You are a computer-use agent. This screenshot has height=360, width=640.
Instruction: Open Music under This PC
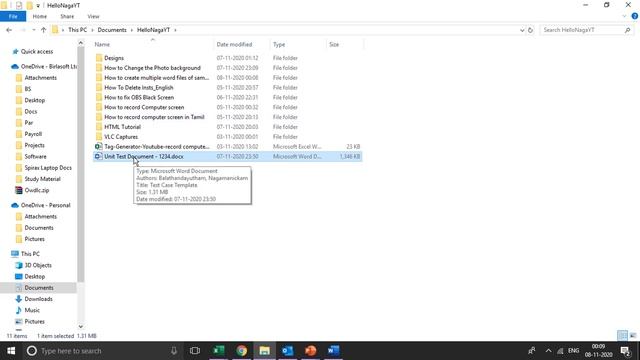[x=32, y=310]
